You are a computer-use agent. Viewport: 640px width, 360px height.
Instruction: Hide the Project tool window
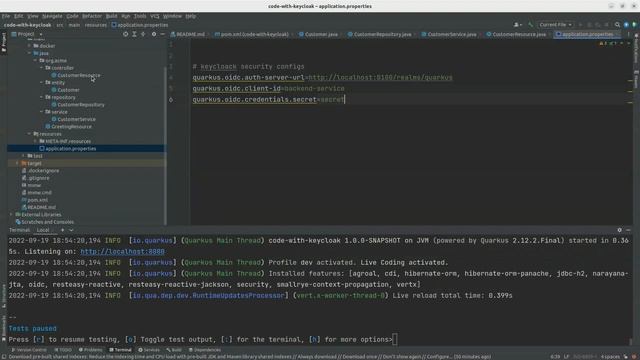click(162, 34)
